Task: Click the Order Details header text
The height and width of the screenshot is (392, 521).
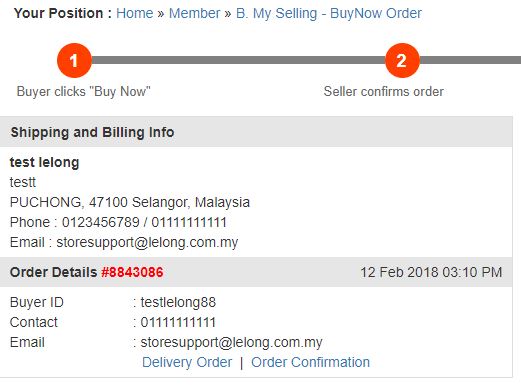Action: coord(53,272)
